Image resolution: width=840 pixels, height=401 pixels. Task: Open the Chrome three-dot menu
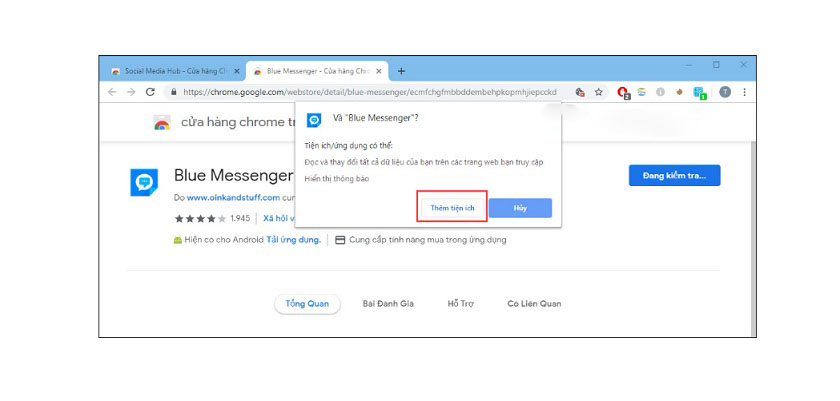point(744,92)
